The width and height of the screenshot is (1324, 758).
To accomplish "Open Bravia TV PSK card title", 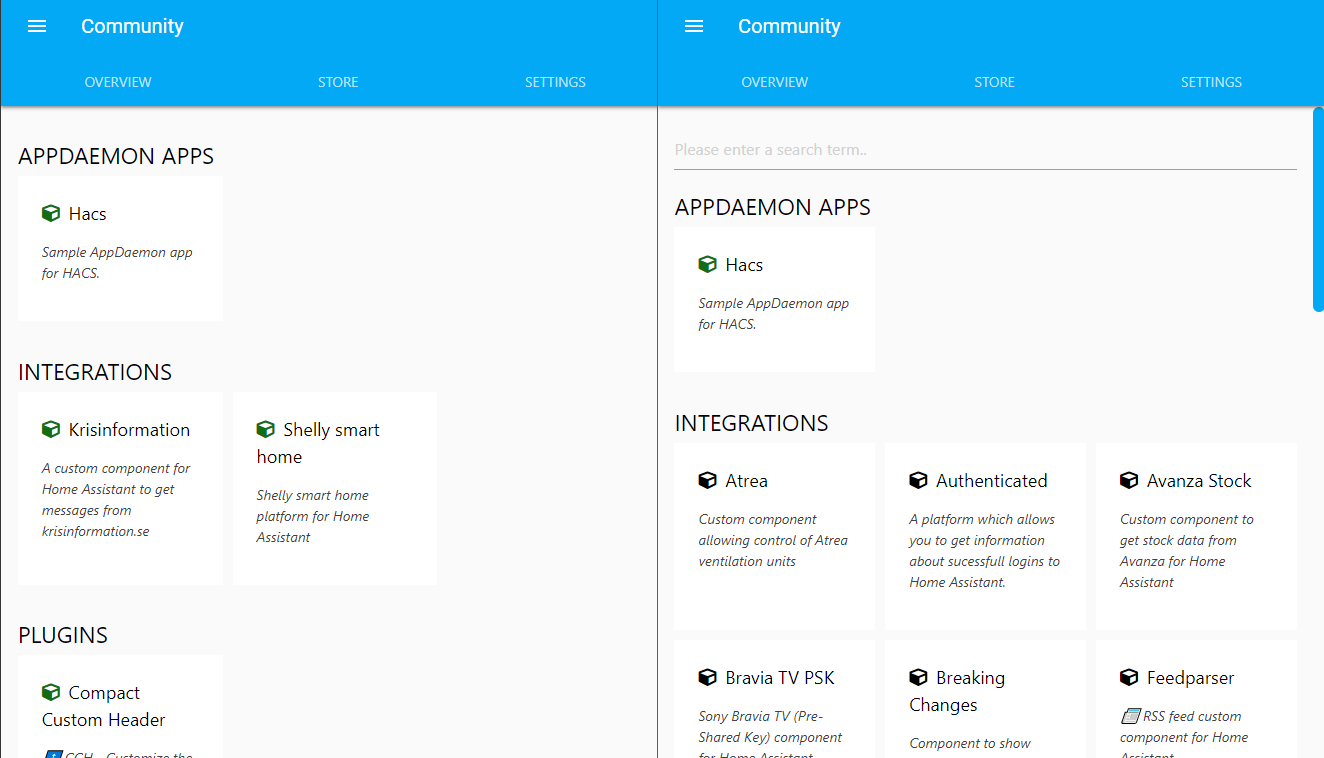I will (x=780, y=678).
